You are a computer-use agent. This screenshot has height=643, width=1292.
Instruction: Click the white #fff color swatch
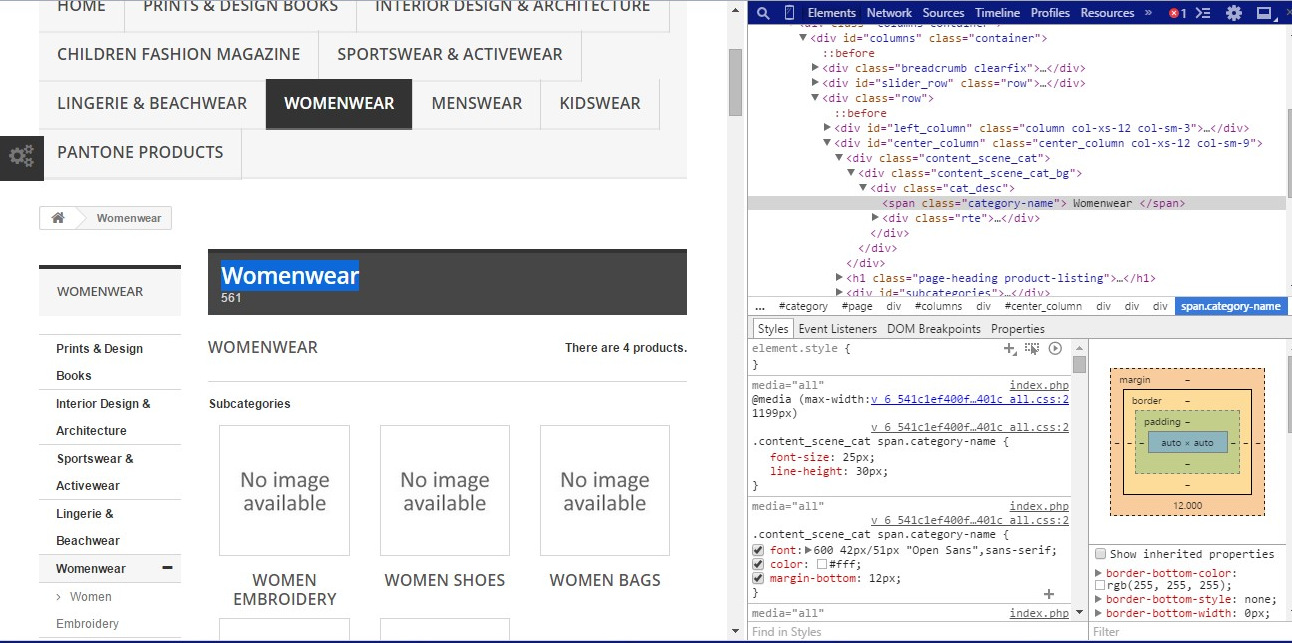tap(822, 565)
